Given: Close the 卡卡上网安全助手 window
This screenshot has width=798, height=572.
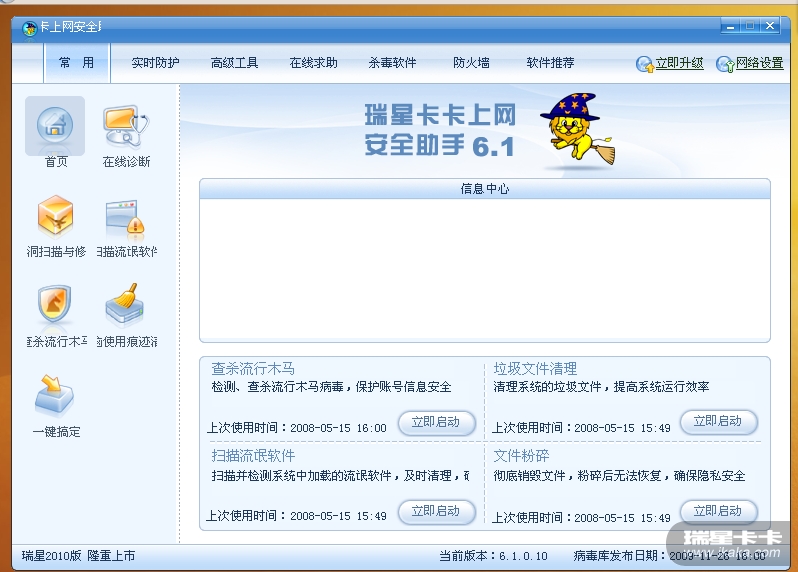Looking at the screenshot, I should [x=770, y=26].
